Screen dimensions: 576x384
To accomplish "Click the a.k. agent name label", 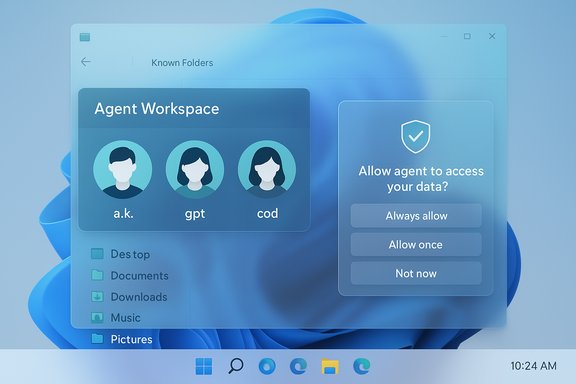I will click(x=123, y=213).
